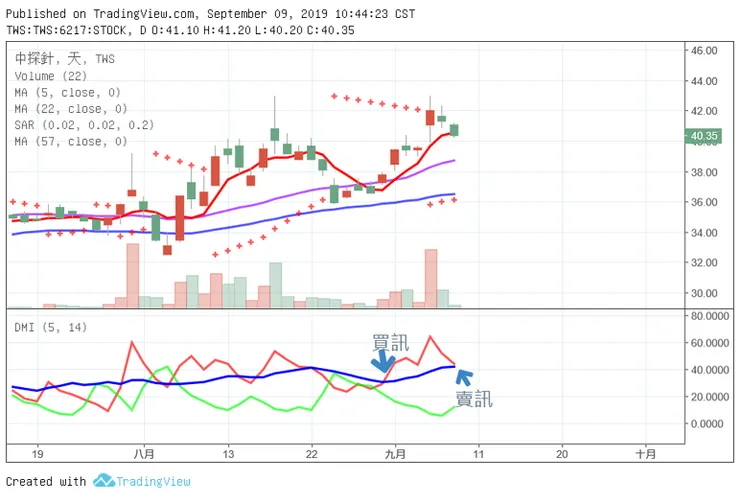This screenshot has width=740, height=497.
Task: Click the 中探針, 天, TWS chart title
Action: 65,59
